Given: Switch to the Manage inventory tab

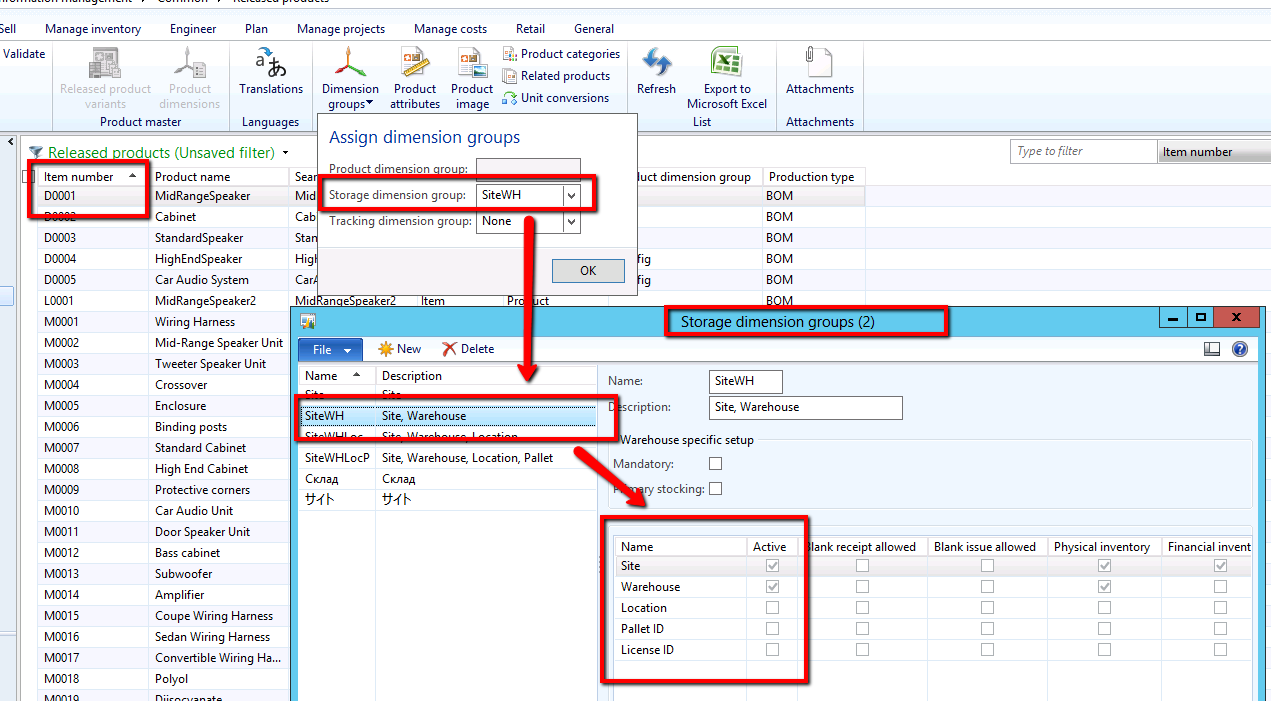Looking at the screenshot, I should [92, 28].
